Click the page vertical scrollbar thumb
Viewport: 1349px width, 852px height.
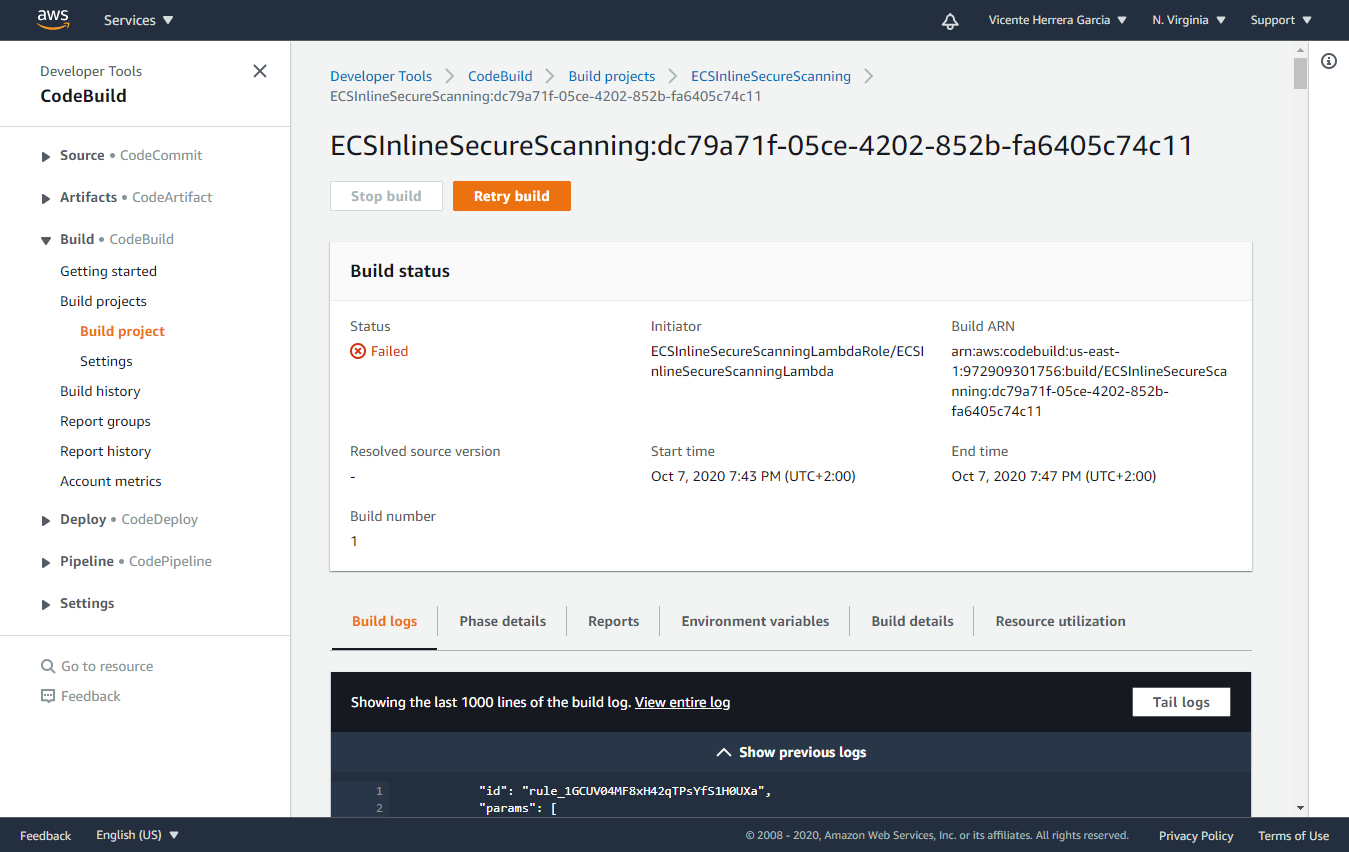coord(1300,73)
